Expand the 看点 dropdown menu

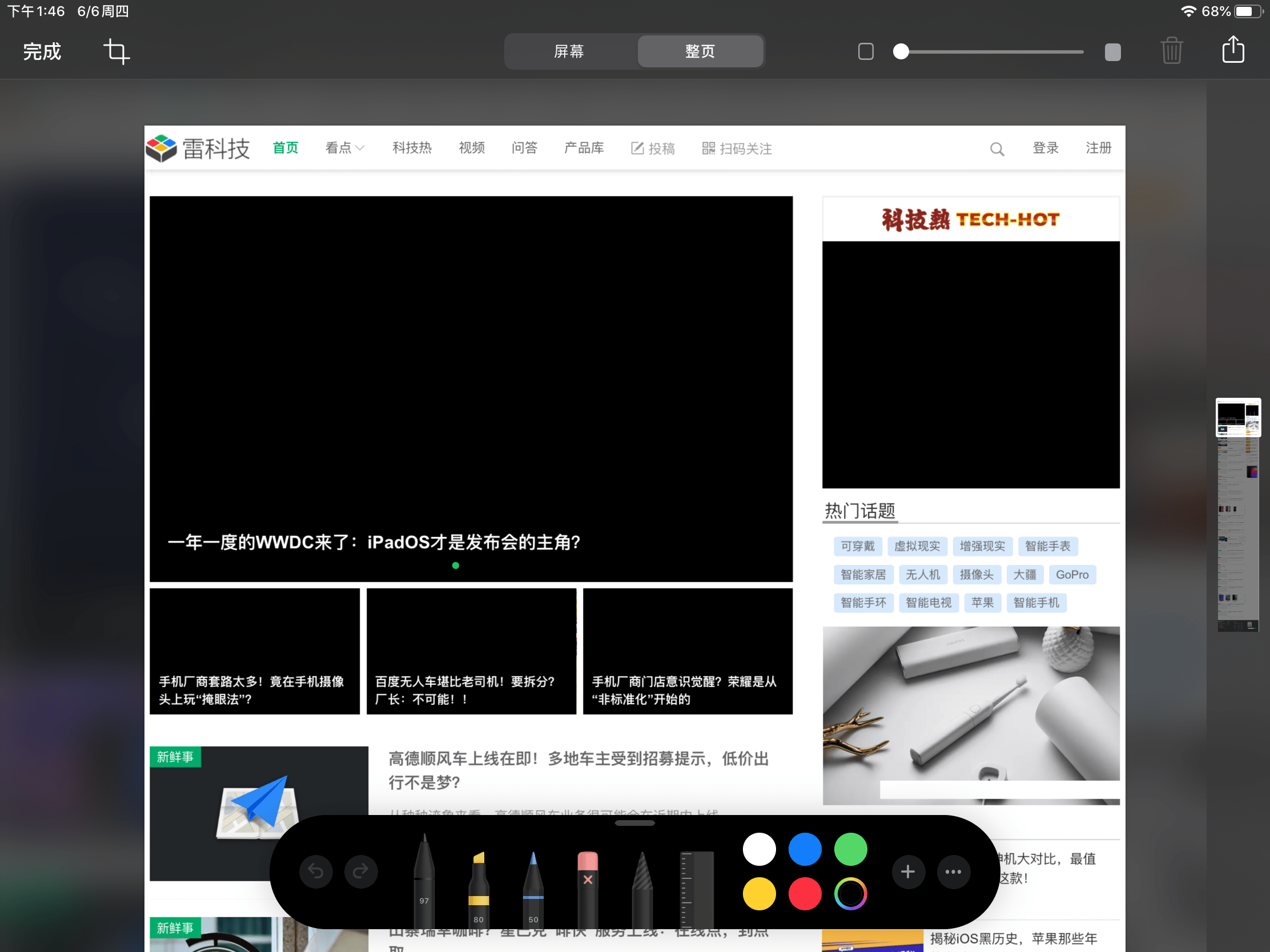tap(344, 148)
